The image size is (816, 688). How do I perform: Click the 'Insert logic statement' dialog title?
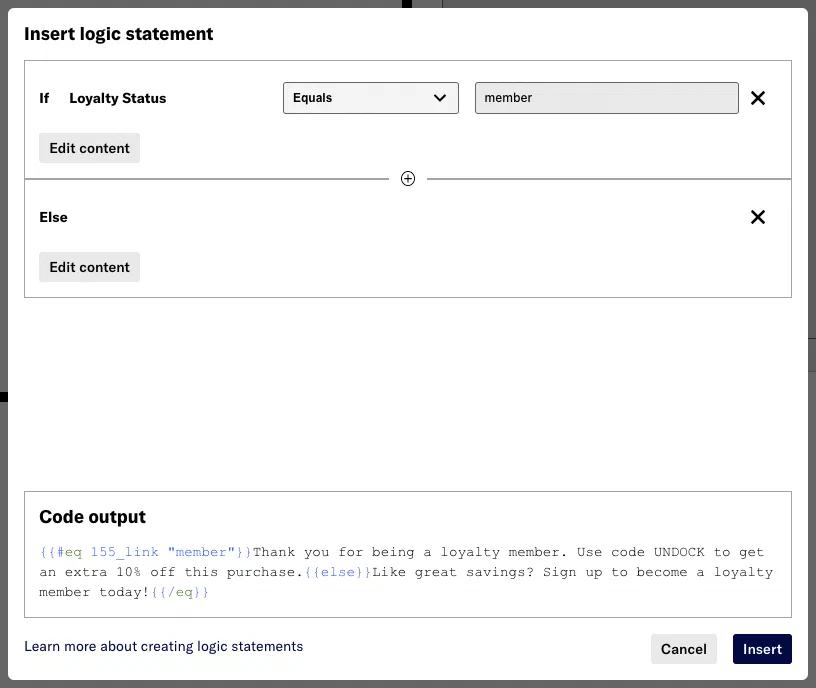click(118, 34)
